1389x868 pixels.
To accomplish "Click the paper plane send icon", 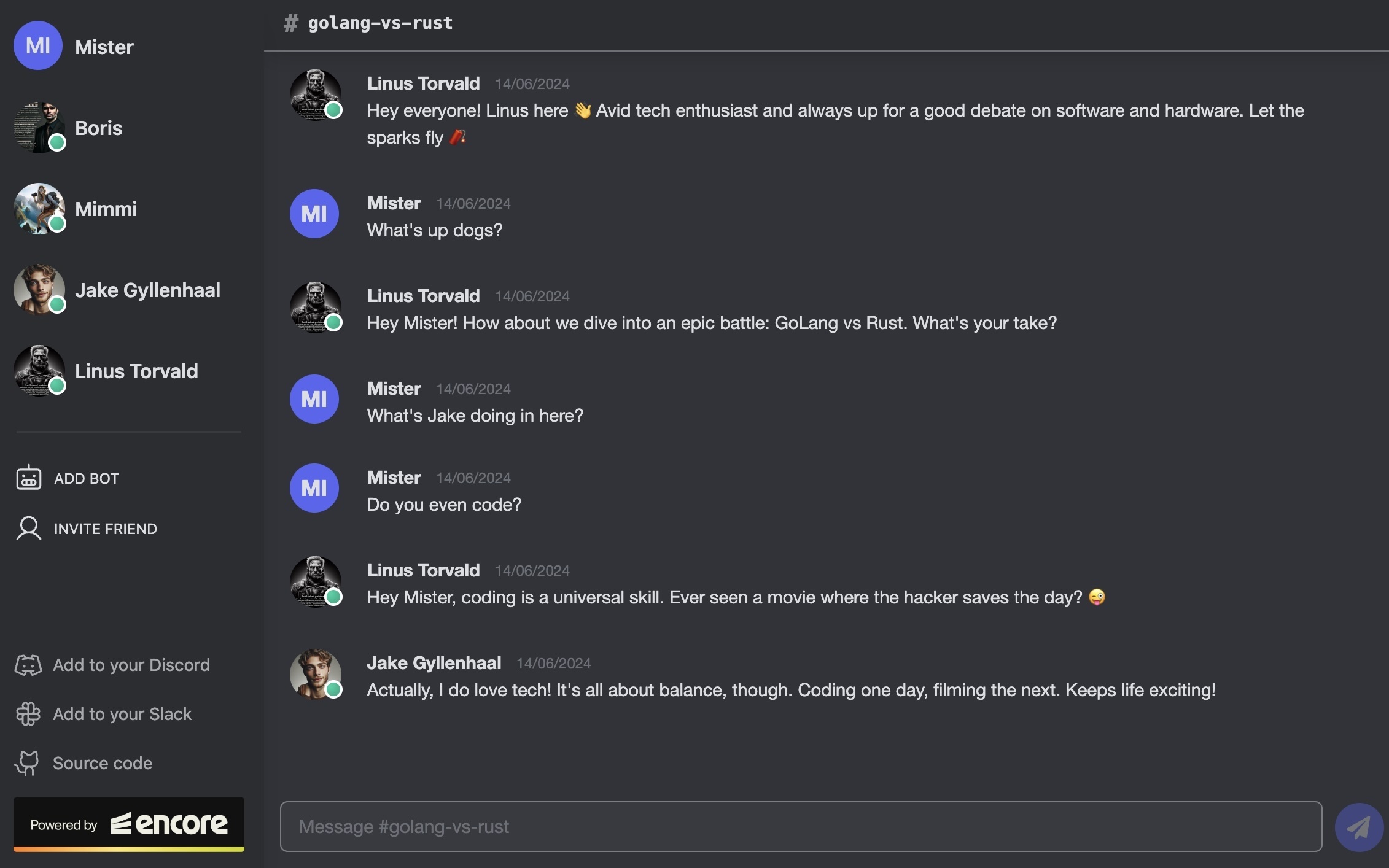I will coord(1358,826).
